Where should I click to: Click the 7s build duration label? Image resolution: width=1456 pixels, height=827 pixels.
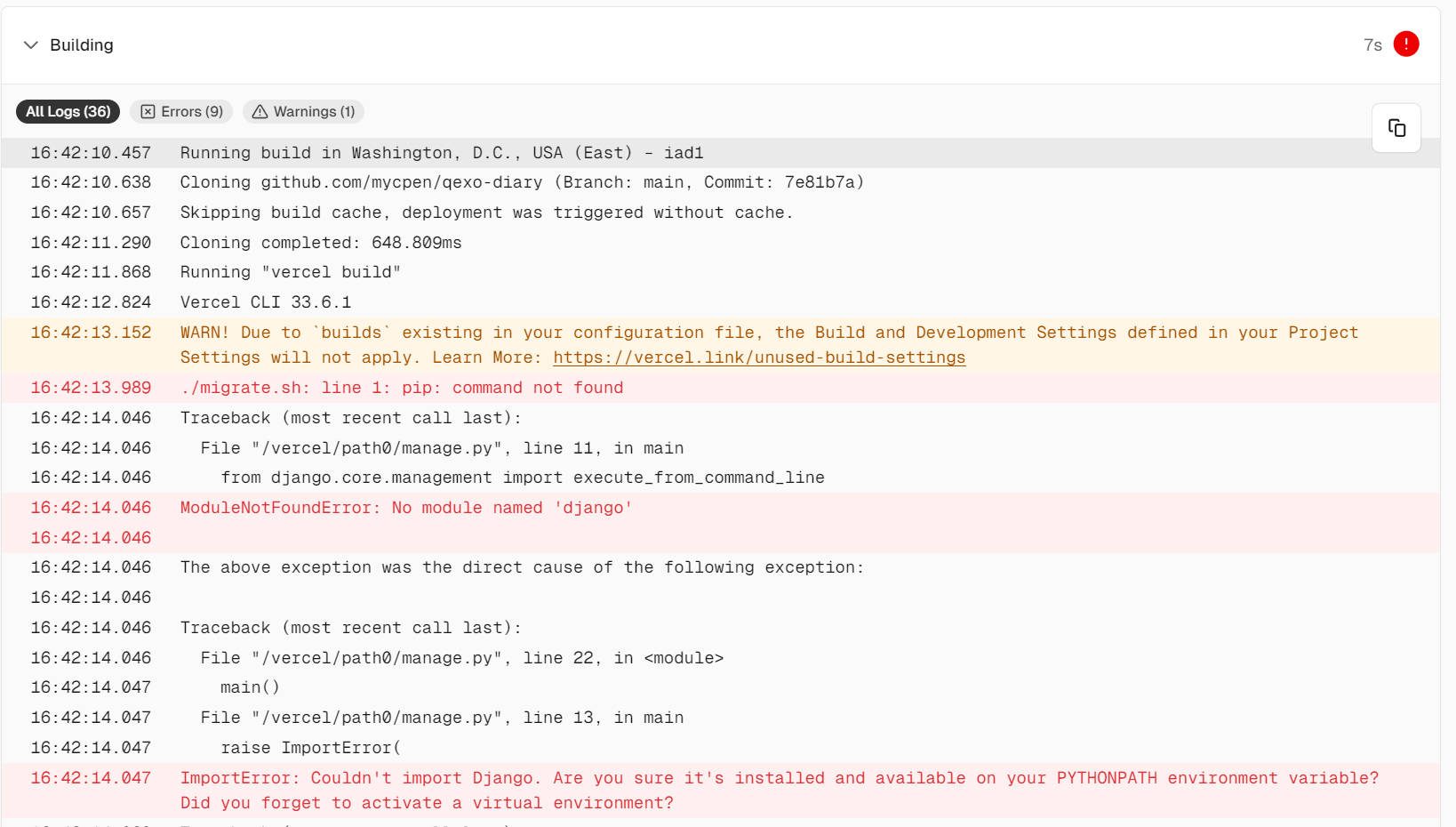pyautogui.click(x=1372, y=44)
